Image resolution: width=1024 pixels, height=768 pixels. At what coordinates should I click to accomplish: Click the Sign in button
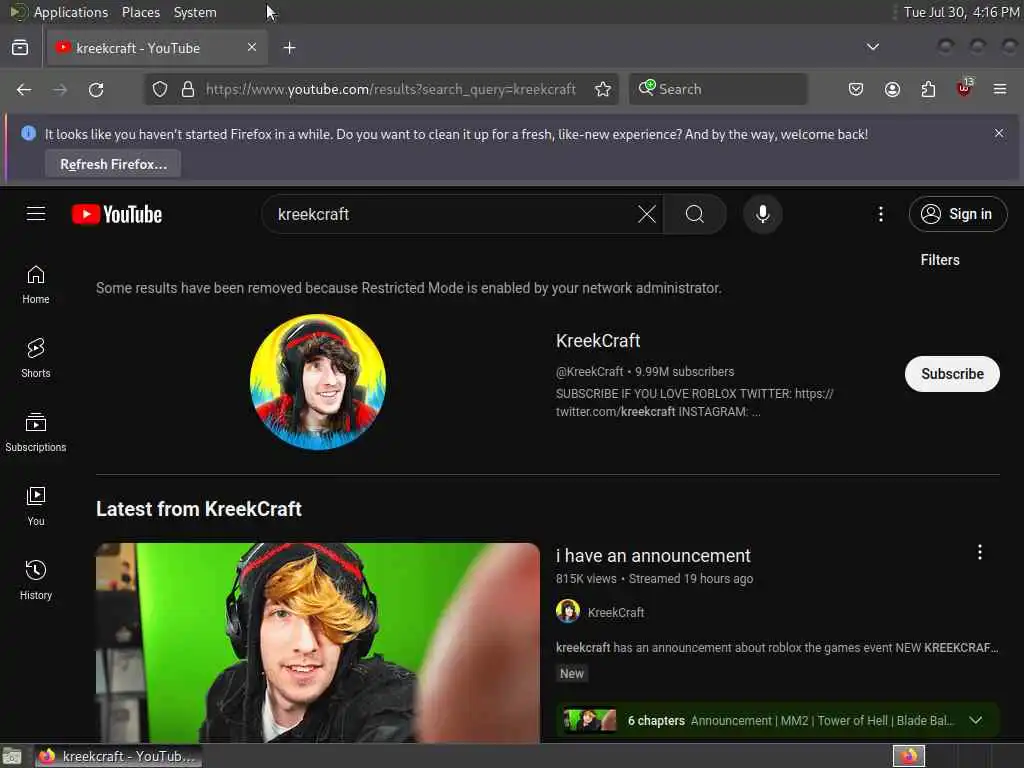957,214
